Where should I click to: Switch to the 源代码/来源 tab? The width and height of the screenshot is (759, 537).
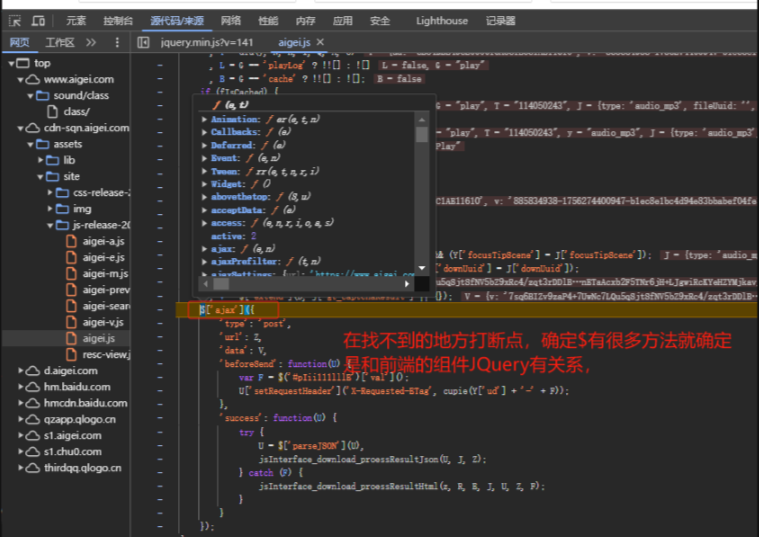(x=177, y=21)
